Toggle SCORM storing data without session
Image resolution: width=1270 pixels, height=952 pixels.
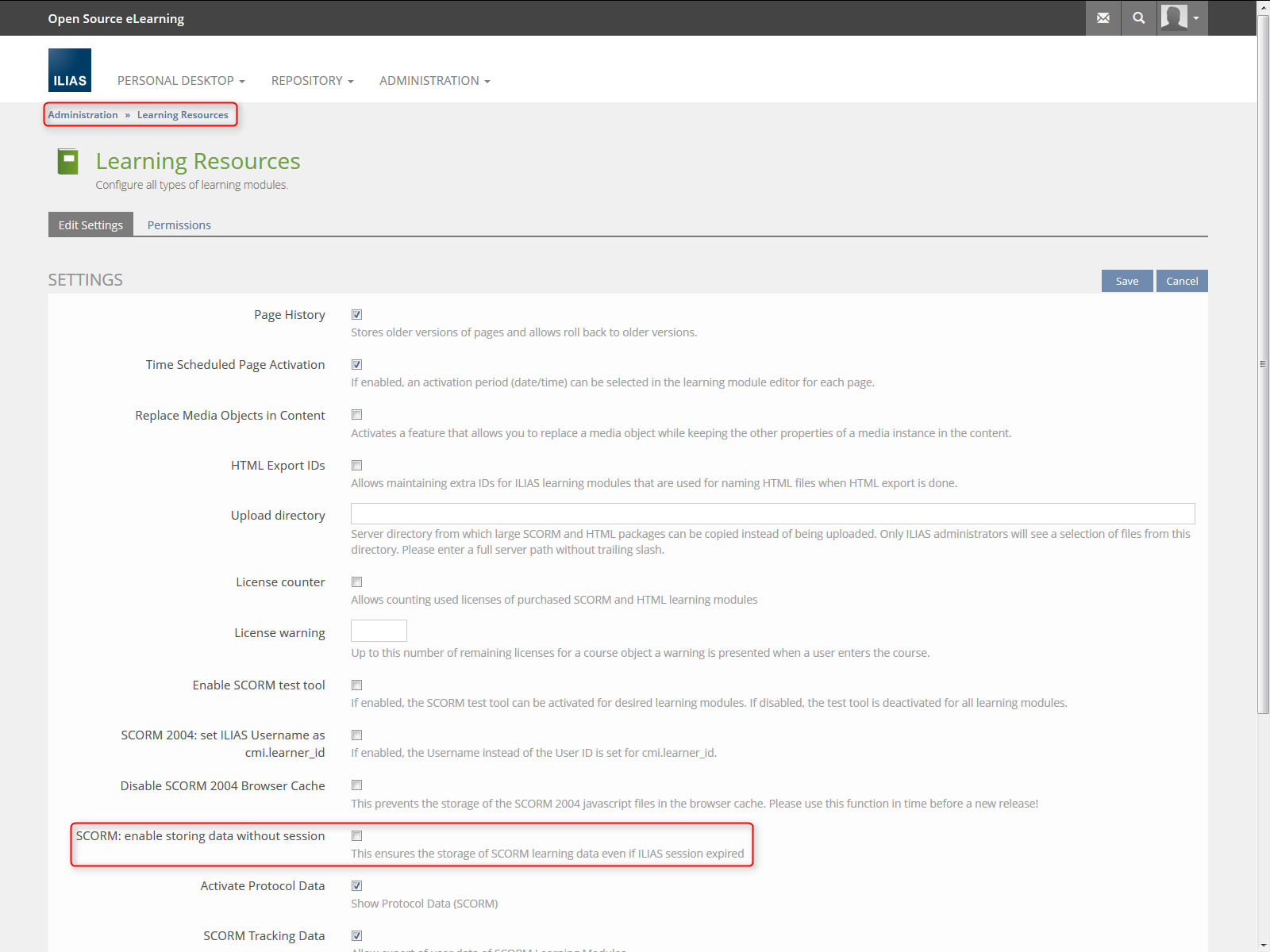[x=357, y=835]
